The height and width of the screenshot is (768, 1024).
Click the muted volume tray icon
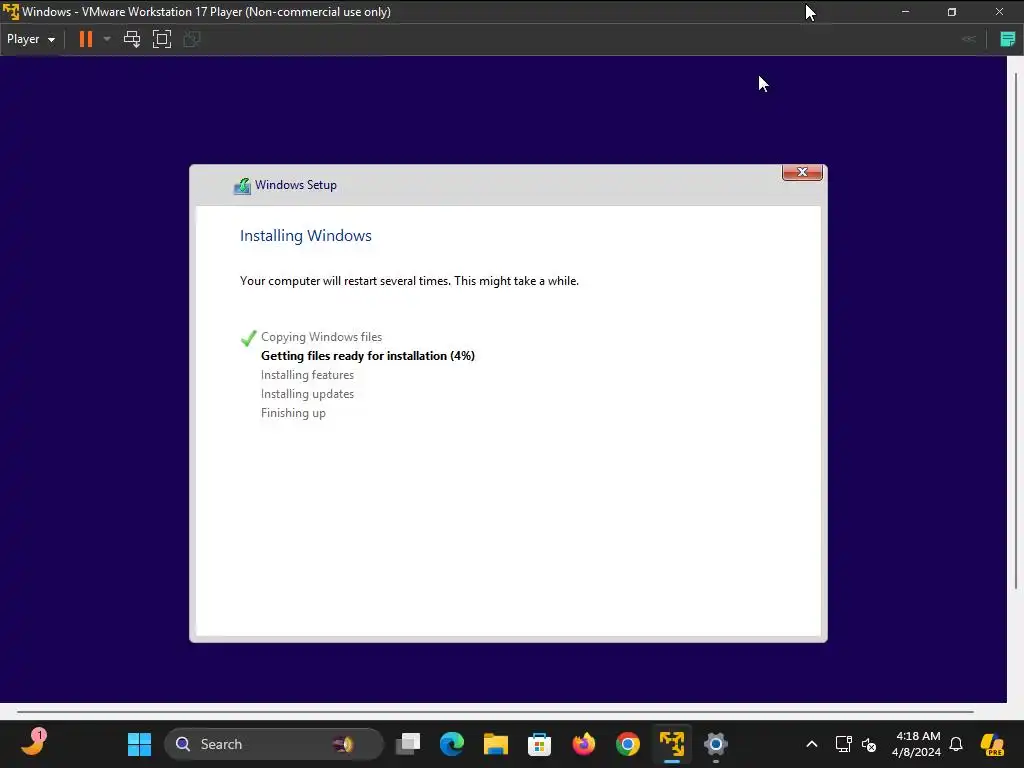pos(869,744)
